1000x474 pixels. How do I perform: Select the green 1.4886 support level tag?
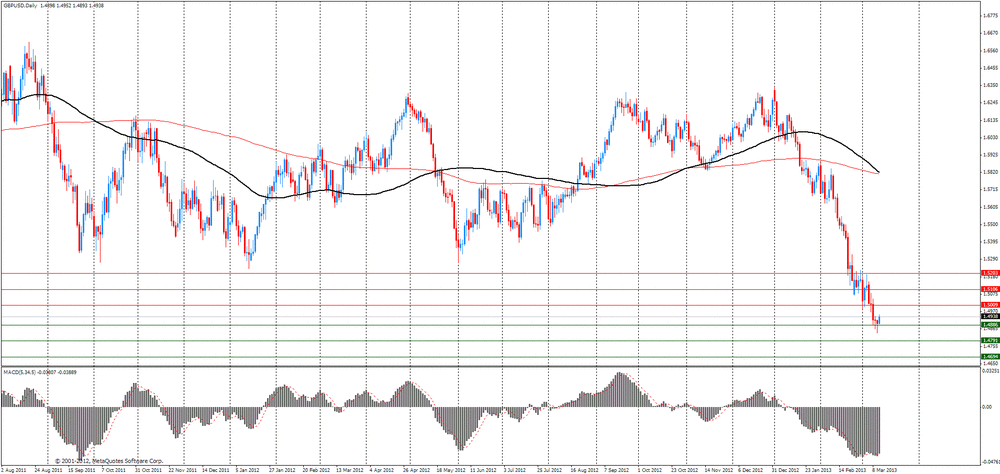990,325
